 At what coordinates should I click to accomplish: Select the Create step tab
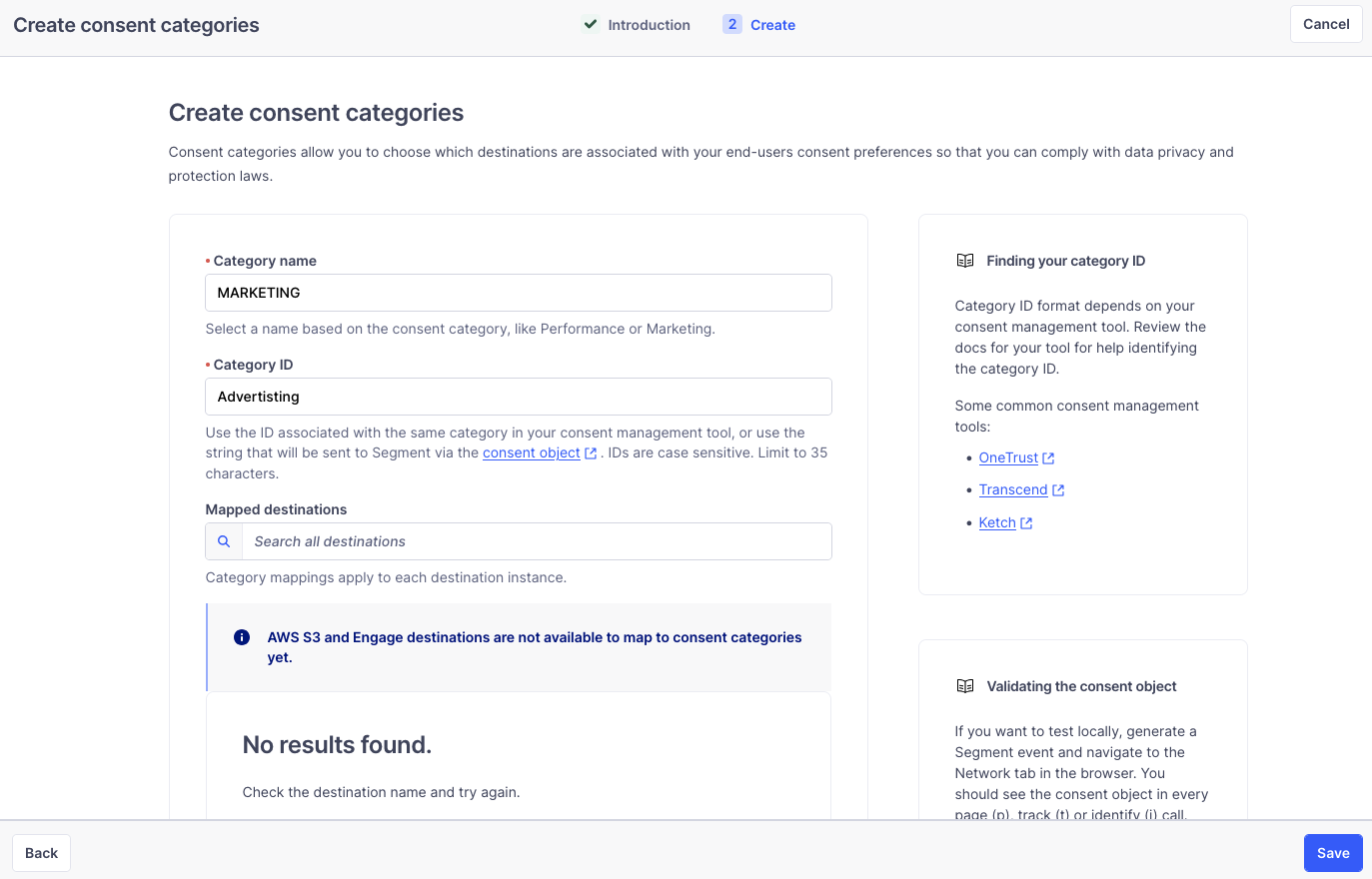tap(772, 25)
